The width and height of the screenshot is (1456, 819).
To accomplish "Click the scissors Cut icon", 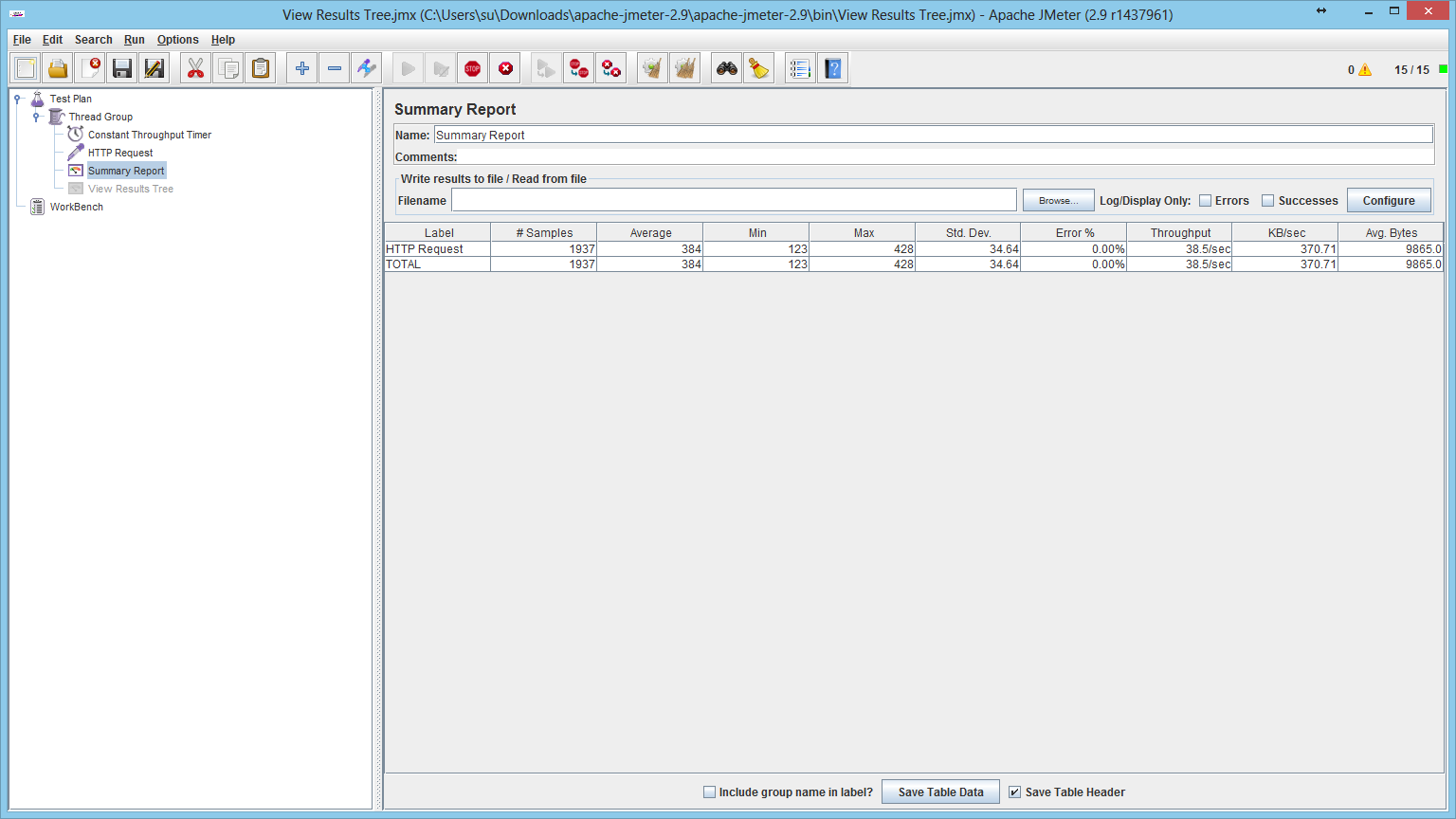I will click(x=195, y=68).
